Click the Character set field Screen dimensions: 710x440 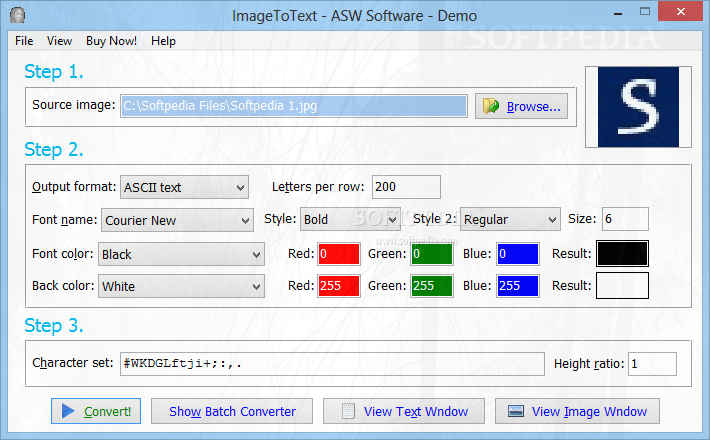click(x=332, y=364)
